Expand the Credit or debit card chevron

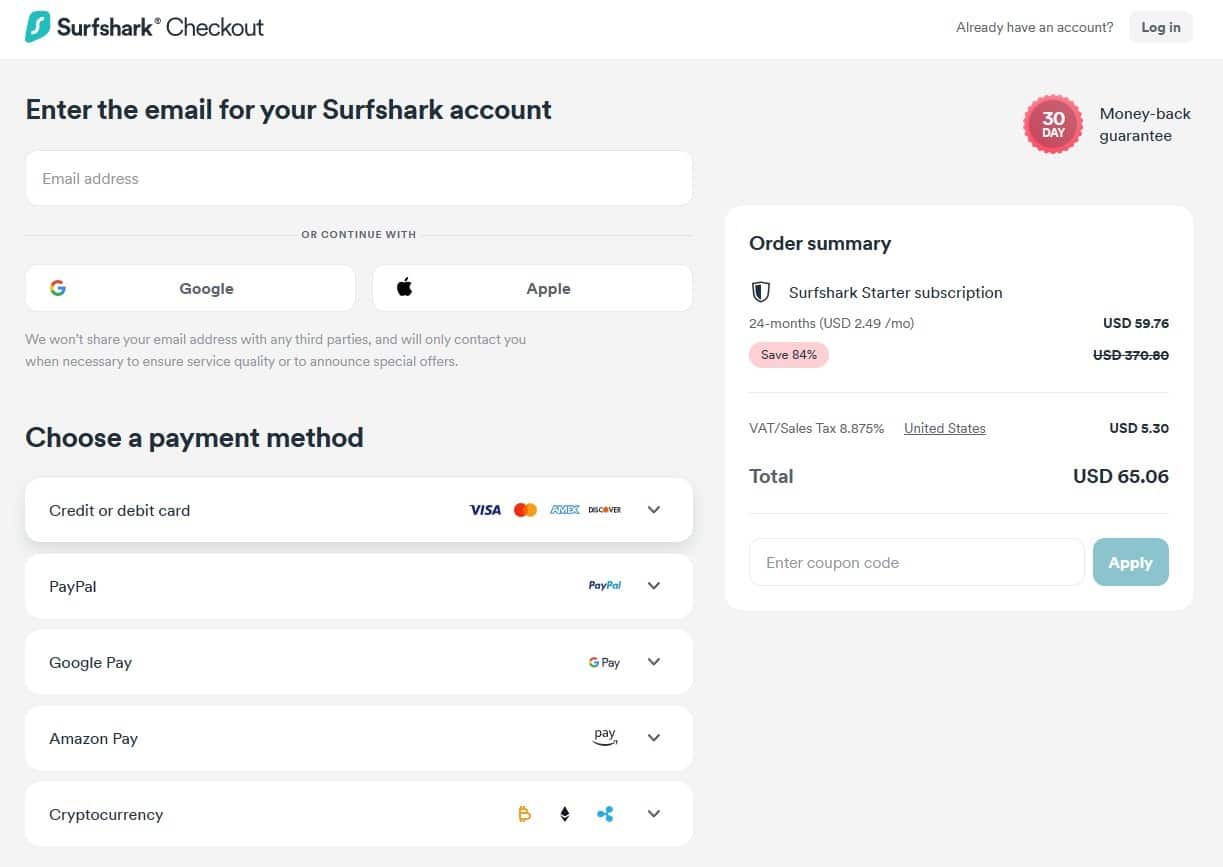pyautogui.click(x=654, y=510)
